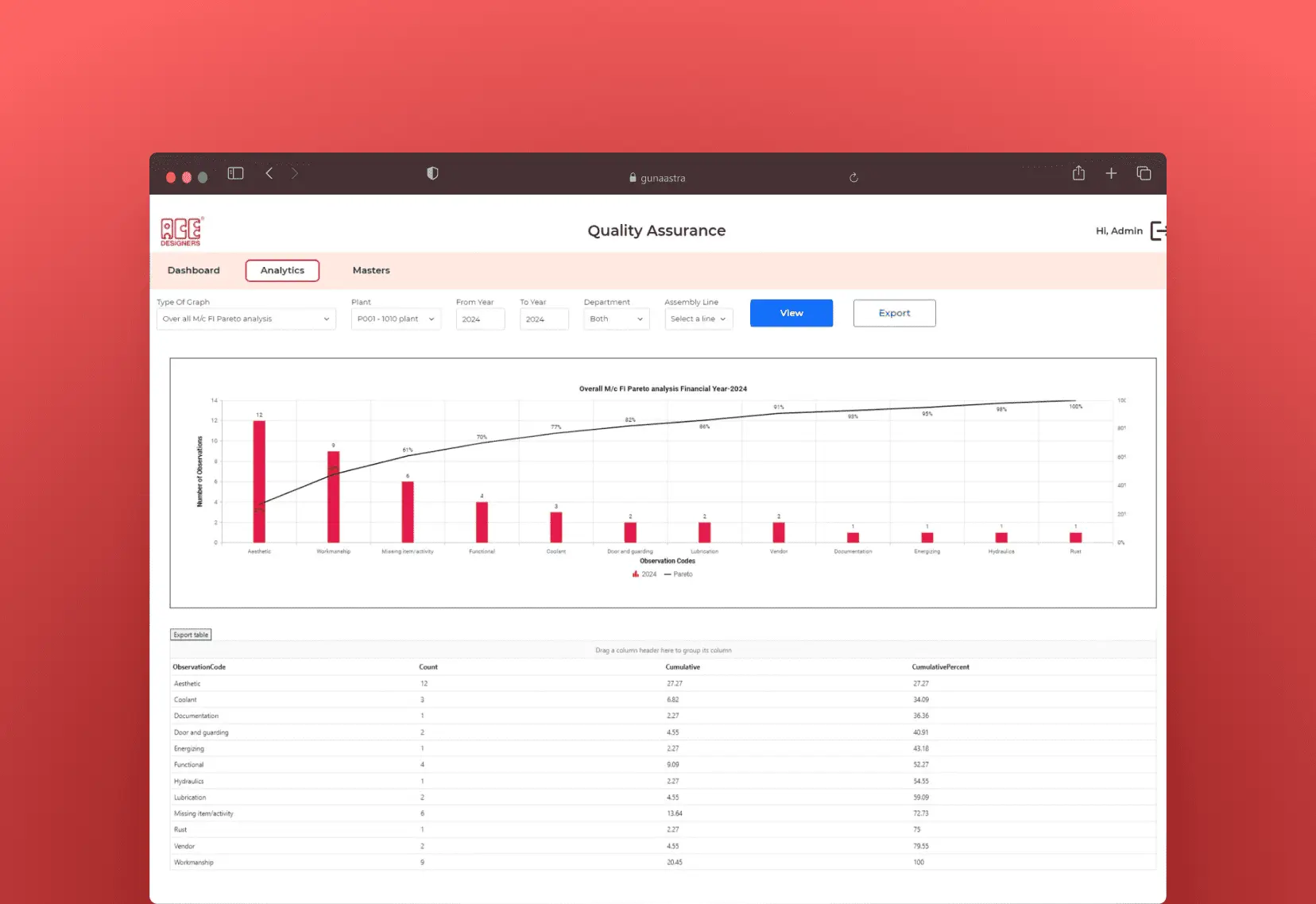Click the From Year input field
Screen dimensions: 1316x904
(x=480, y=319)
